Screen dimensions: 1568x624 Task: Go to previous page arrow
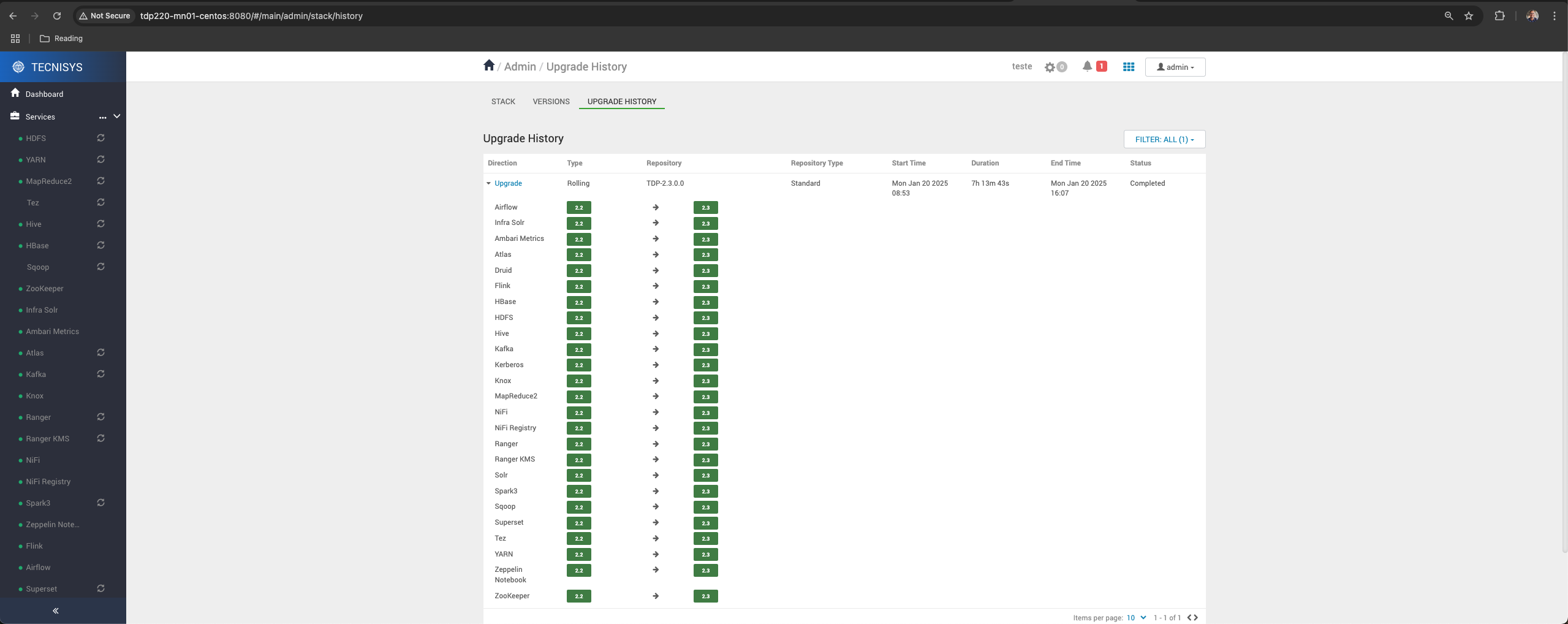[x=1189, y=617]
